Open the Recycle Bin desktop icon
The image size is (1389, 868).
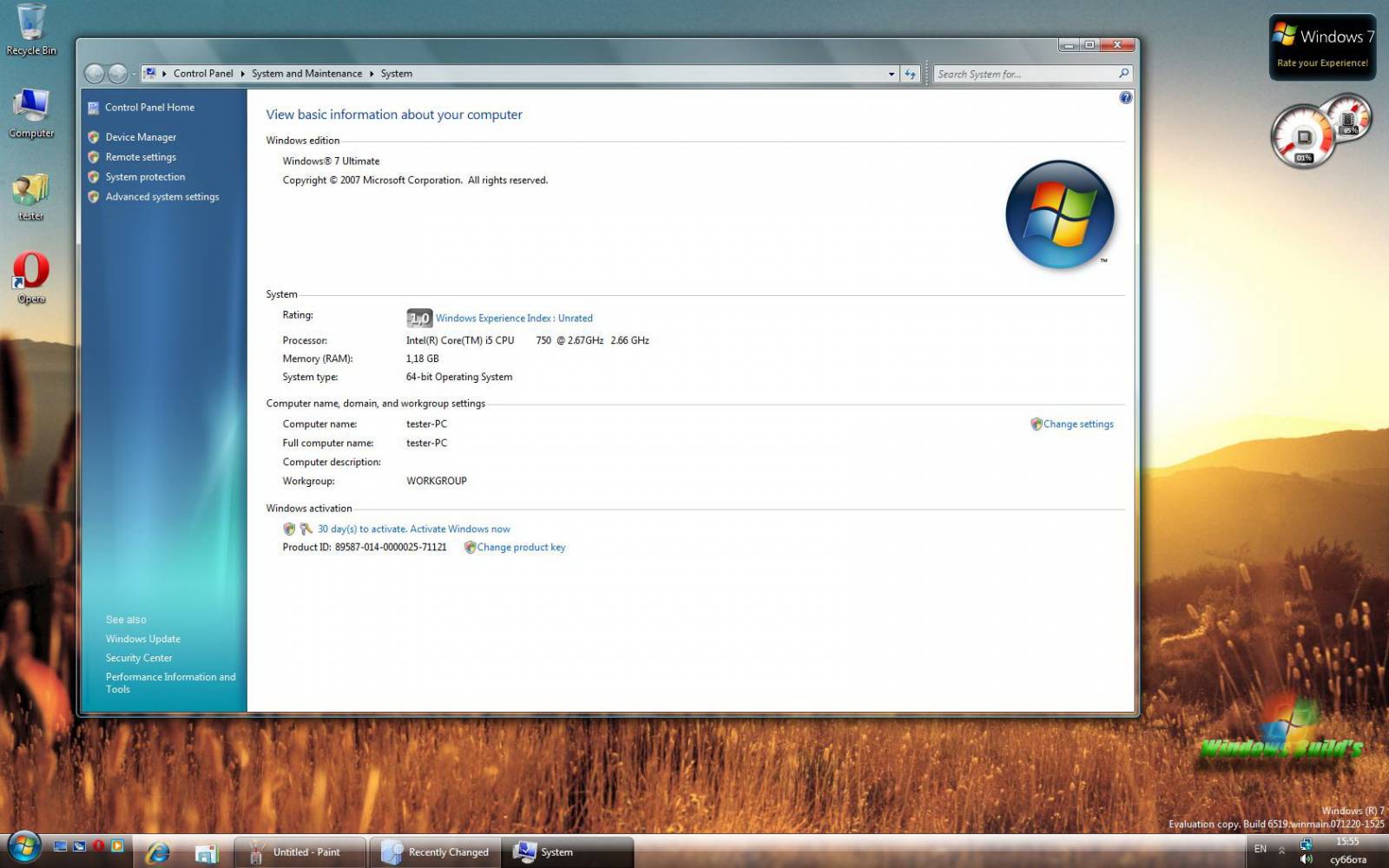(x=31, y=29)
